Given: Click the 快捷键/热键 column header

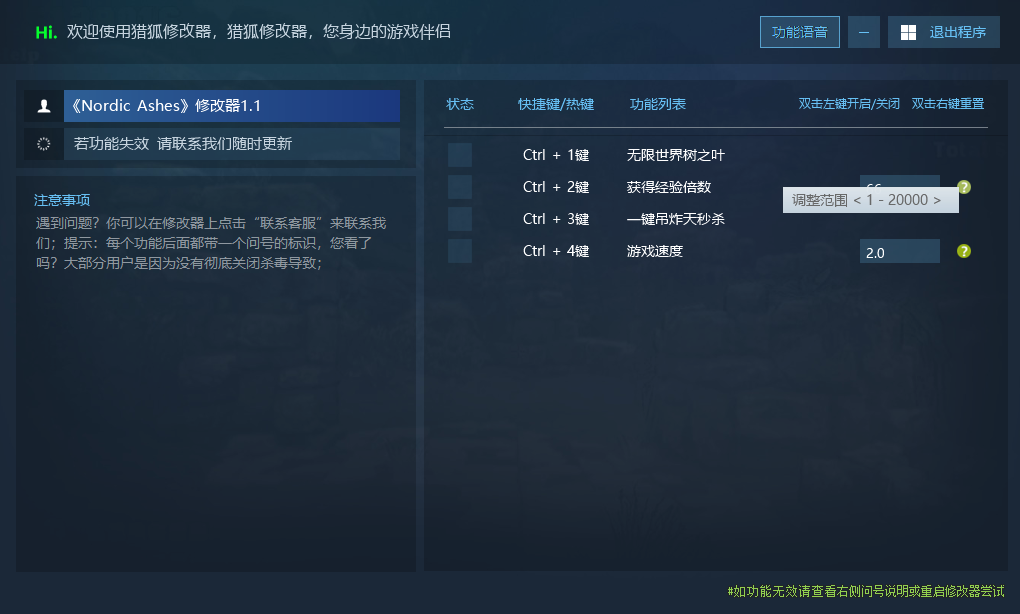Looking at the screenshot, I should pyautogui.click(x=556, y=104).
